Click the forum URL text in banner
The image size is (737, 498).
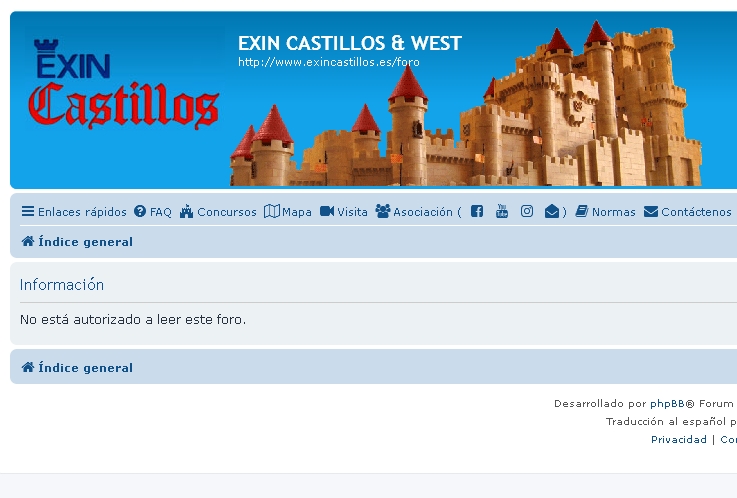329,62
